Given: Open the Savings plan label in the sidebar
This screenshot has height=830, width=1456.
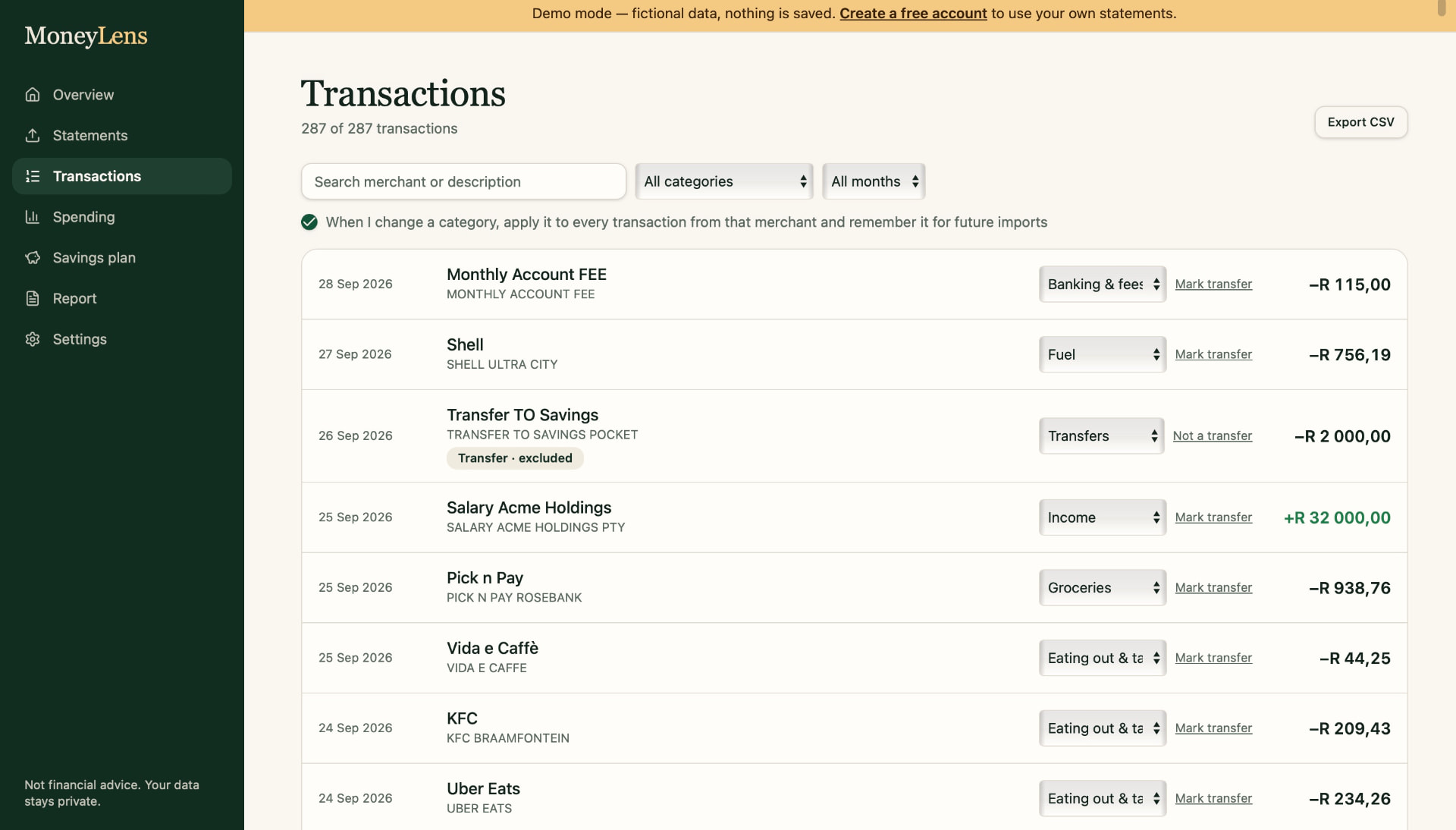Looking at the screenshot, I should (x=94, y=258).
